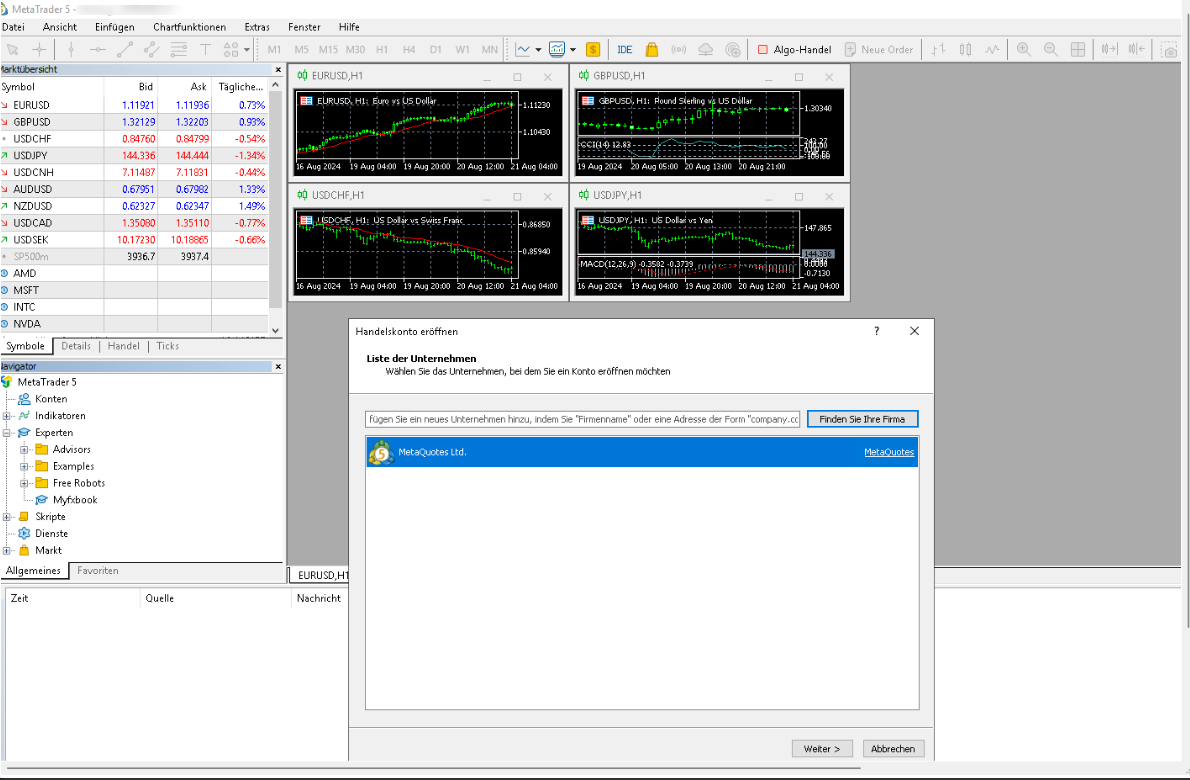Activate the Text annotation tool
The height and width of the screenshot is (780, 1190).
click(206, 49)
